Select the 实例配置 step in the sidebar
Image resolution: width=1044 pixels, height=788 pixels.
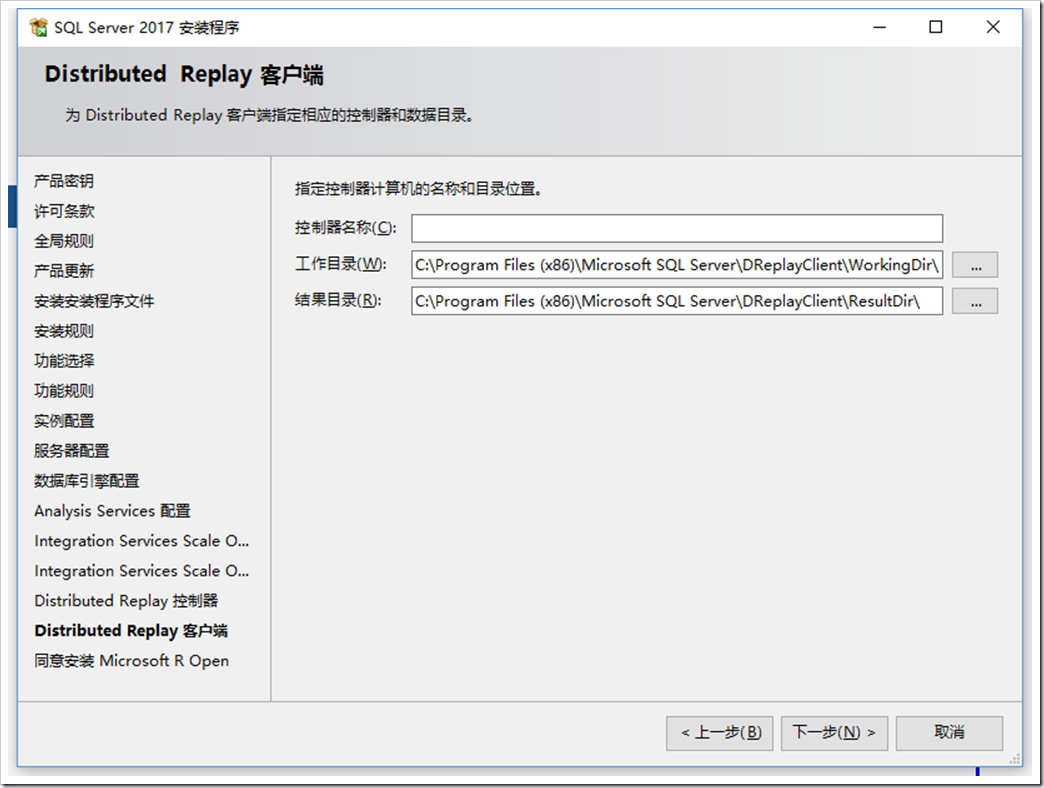tap(64, 421)
